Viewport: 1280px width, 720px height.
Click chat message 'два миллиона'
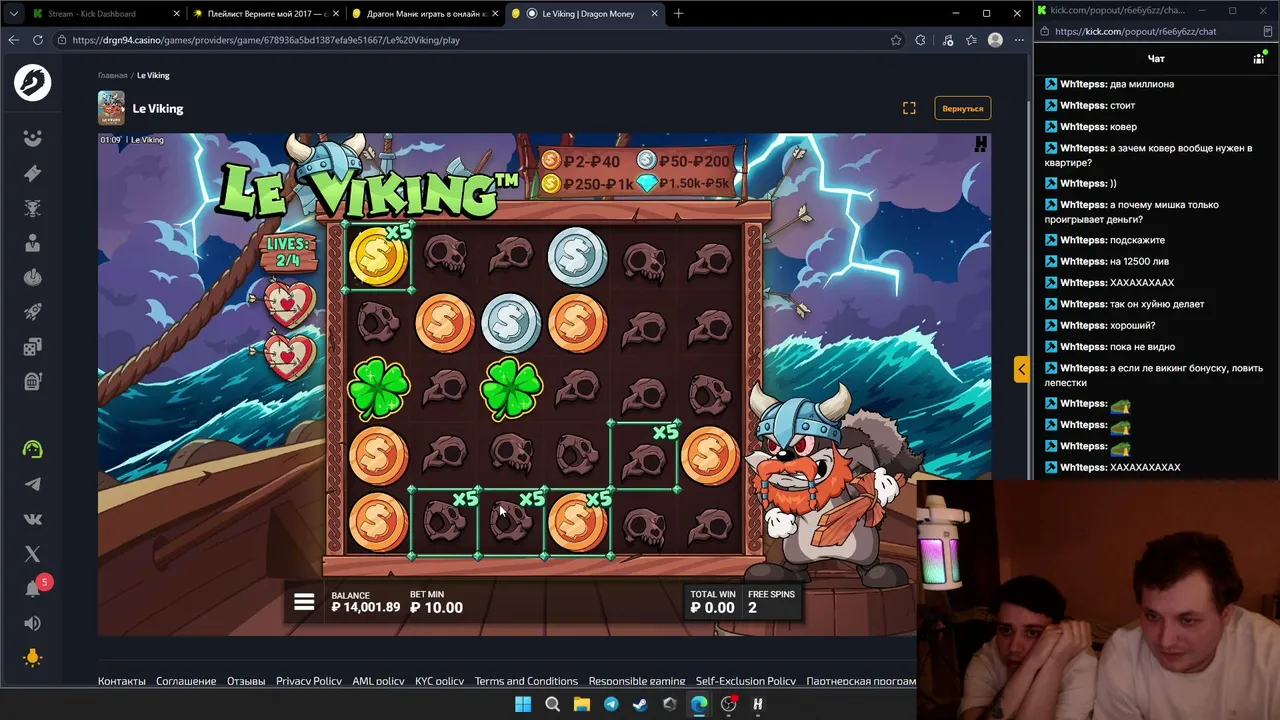1142,84
